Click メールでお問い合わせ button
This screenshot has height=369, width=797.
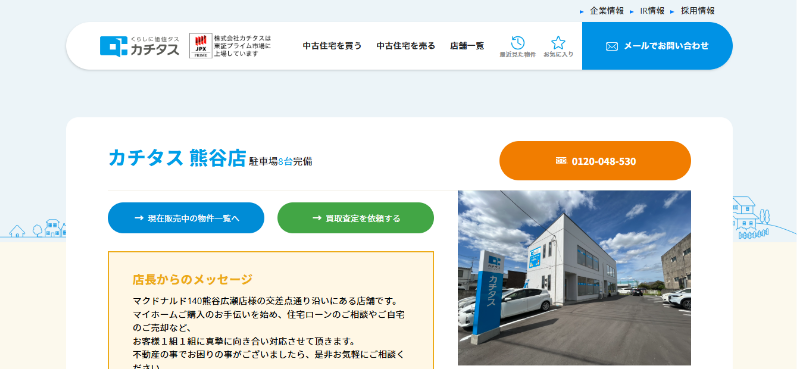(x=657, y=46)
